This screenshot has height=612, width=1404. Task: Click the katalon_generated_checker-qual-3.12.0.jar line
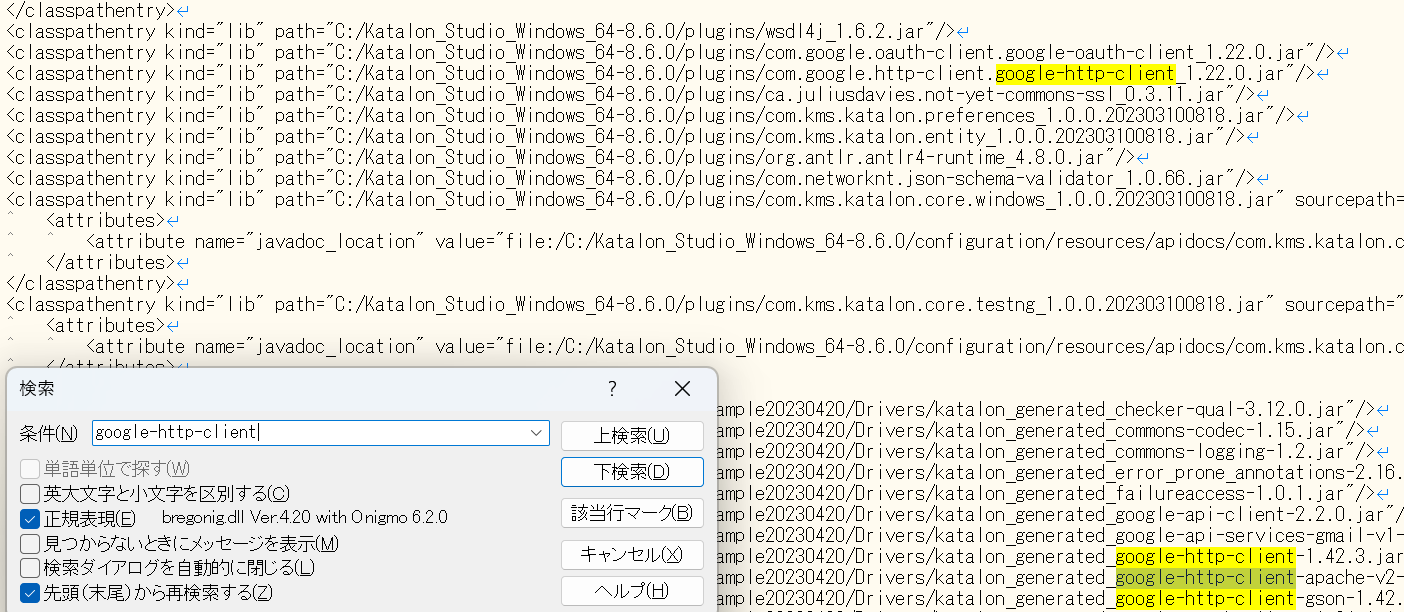pyautogui.click(x=1054, y=409)
